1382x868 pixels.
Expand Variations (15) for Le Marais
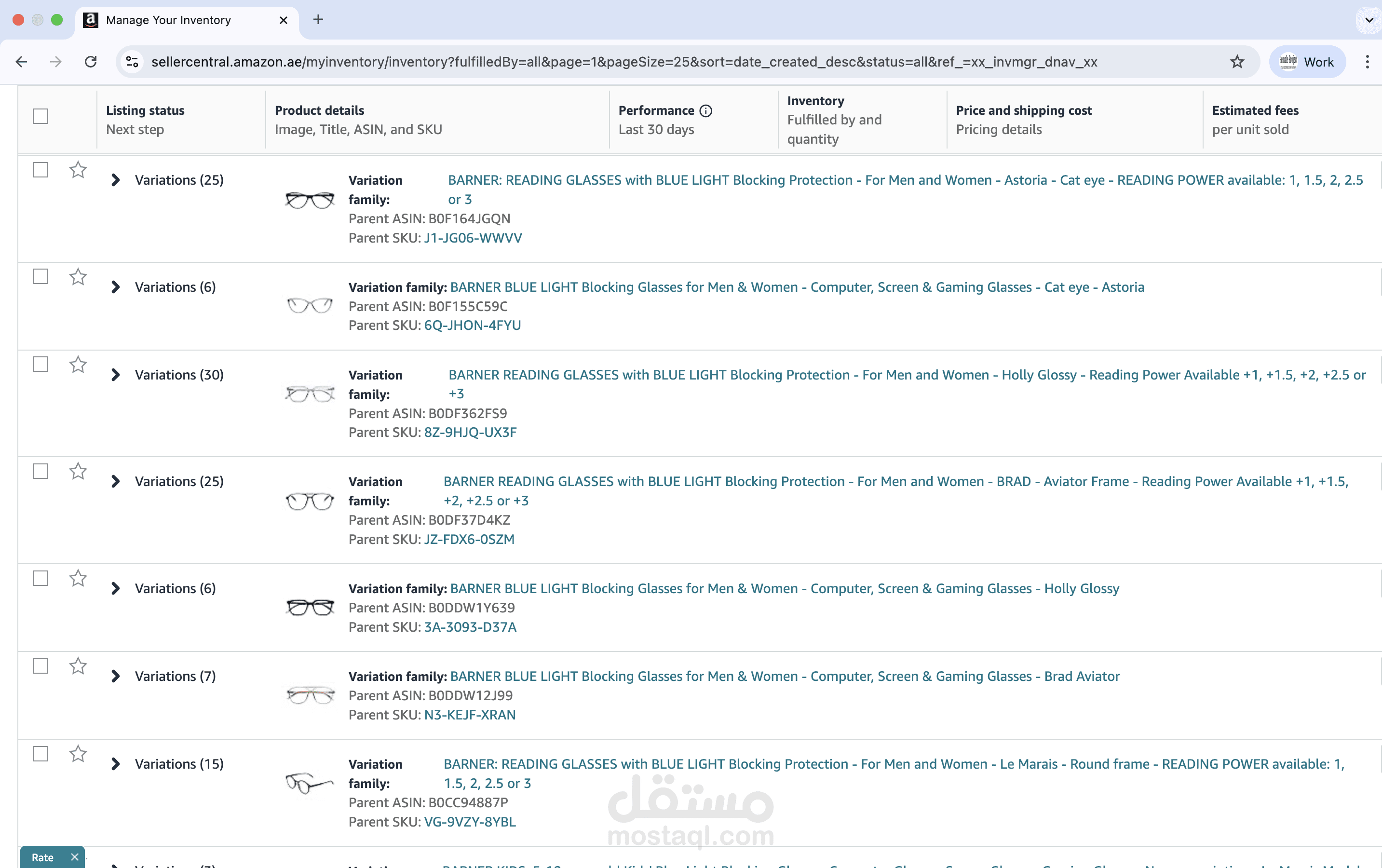115,764
